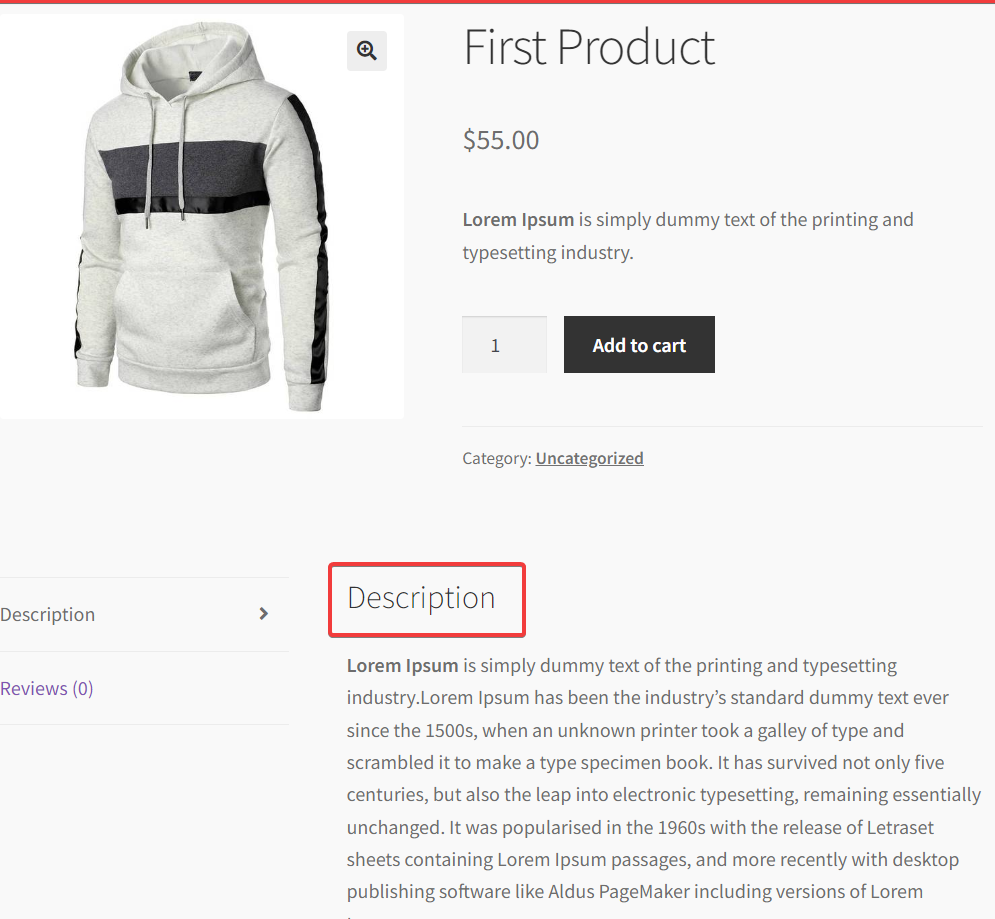Click the Category label beside Uncategorized
Screen dimensions: 995x919
[496, 458]
